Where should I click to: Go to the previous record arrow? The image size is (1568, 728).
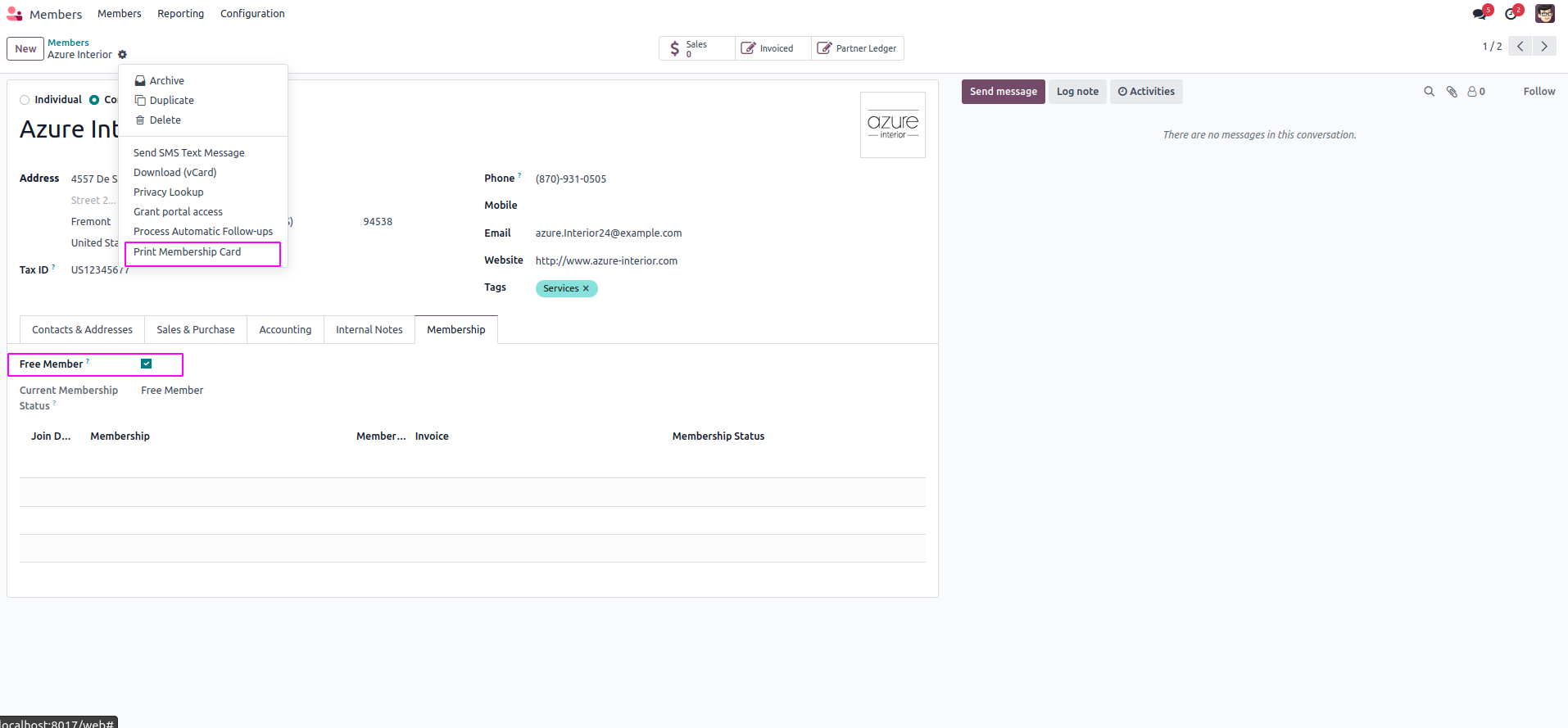tap(1520, 47)
